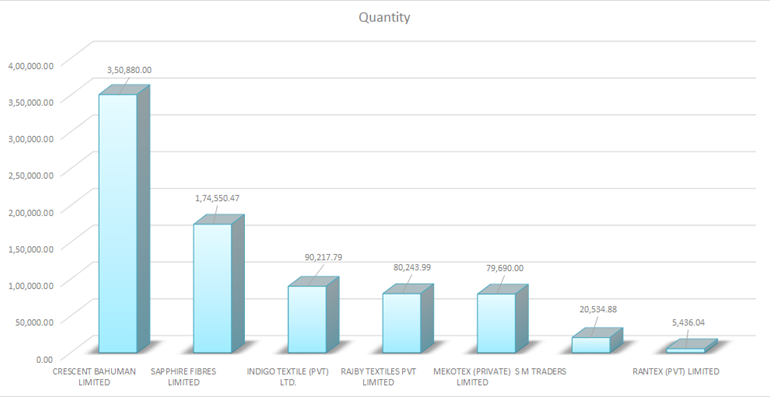Image resolution: width=770 pixels, height=397 pixels.
Task: Click the RANTEX (PVT) LIMITED category label
Action: (676, 371)
